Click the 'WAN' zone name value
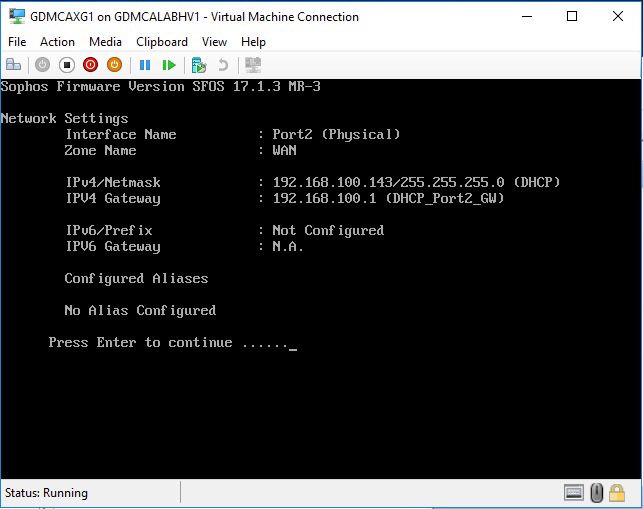This screenshot has height=509, width=643. (x=284, y=151)
